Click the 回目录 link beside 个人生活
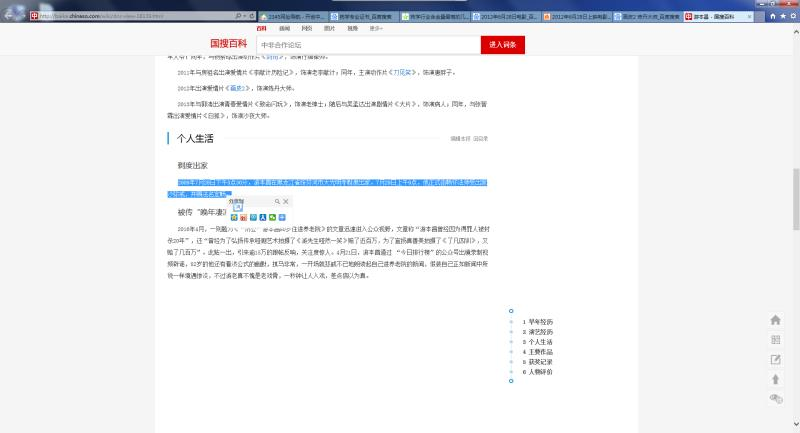This screenshot has width=800, height=433. [480, 139]
